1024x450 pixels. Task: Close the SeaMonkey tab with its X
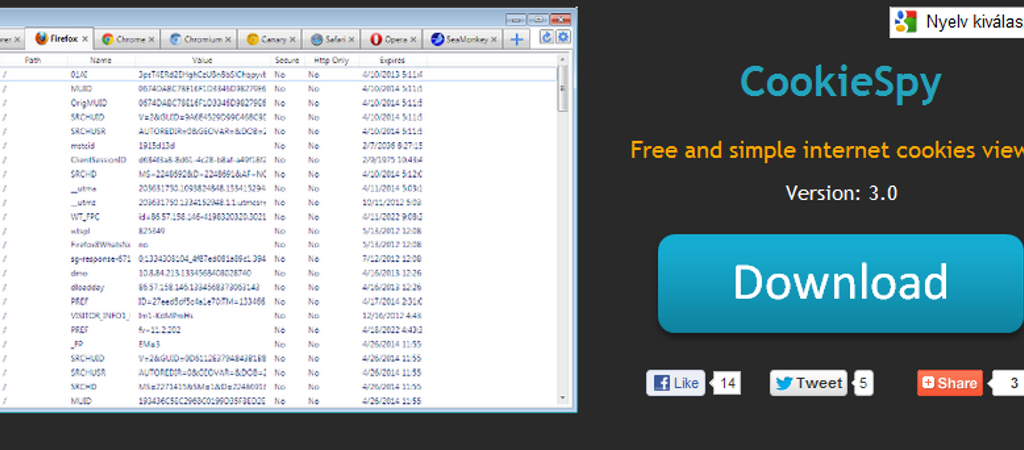(x=496, y=40)
